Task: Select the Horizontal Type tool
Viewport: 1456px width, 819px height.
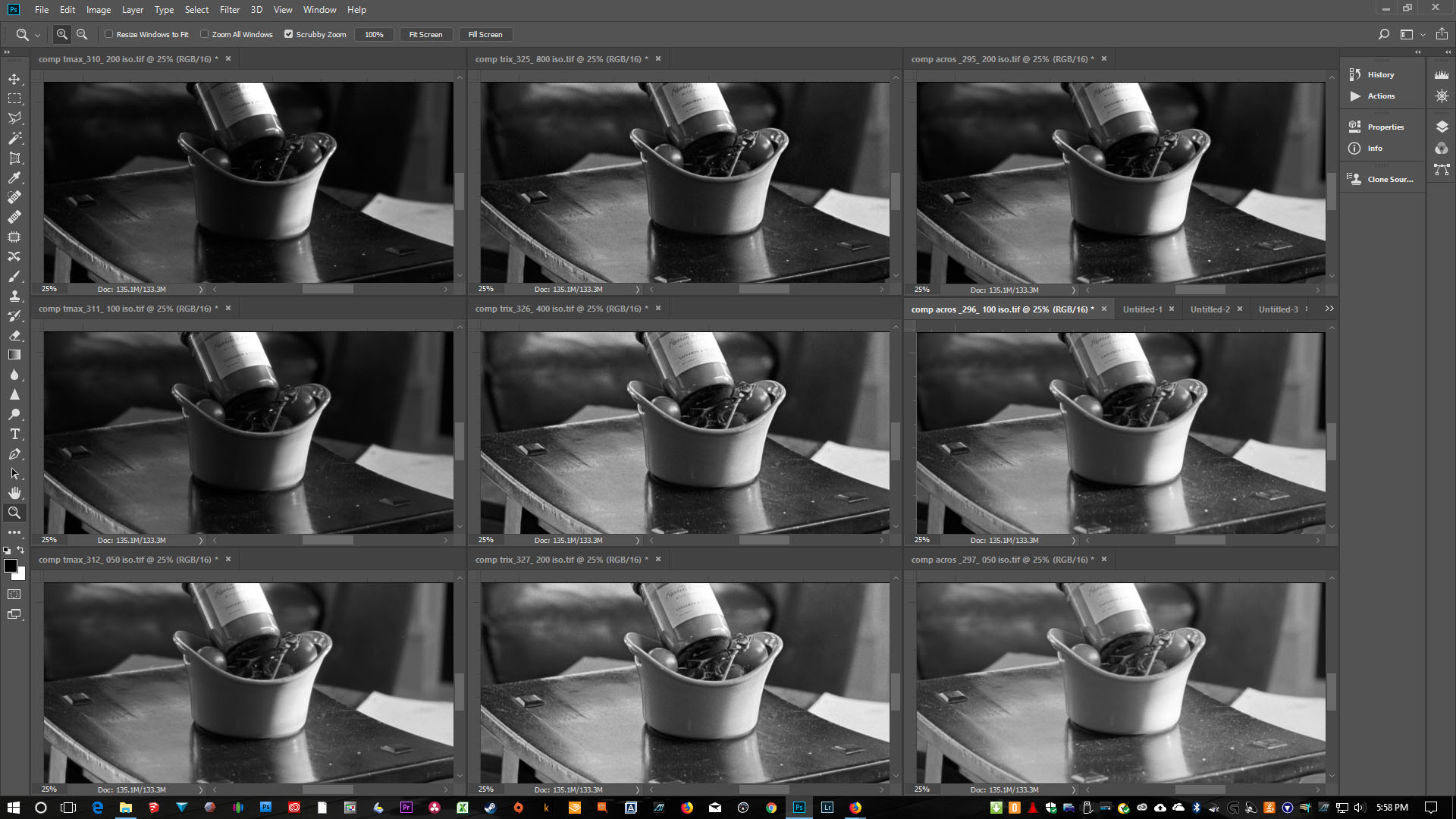Action: 14,434
